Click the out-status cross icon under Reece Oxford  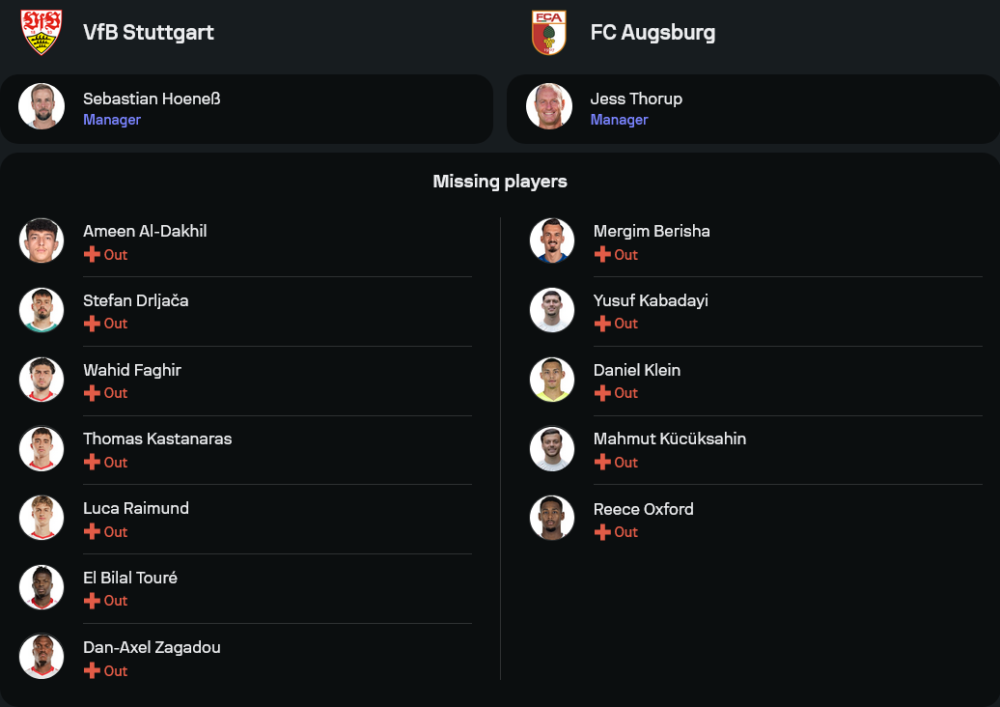pos(602,532)
